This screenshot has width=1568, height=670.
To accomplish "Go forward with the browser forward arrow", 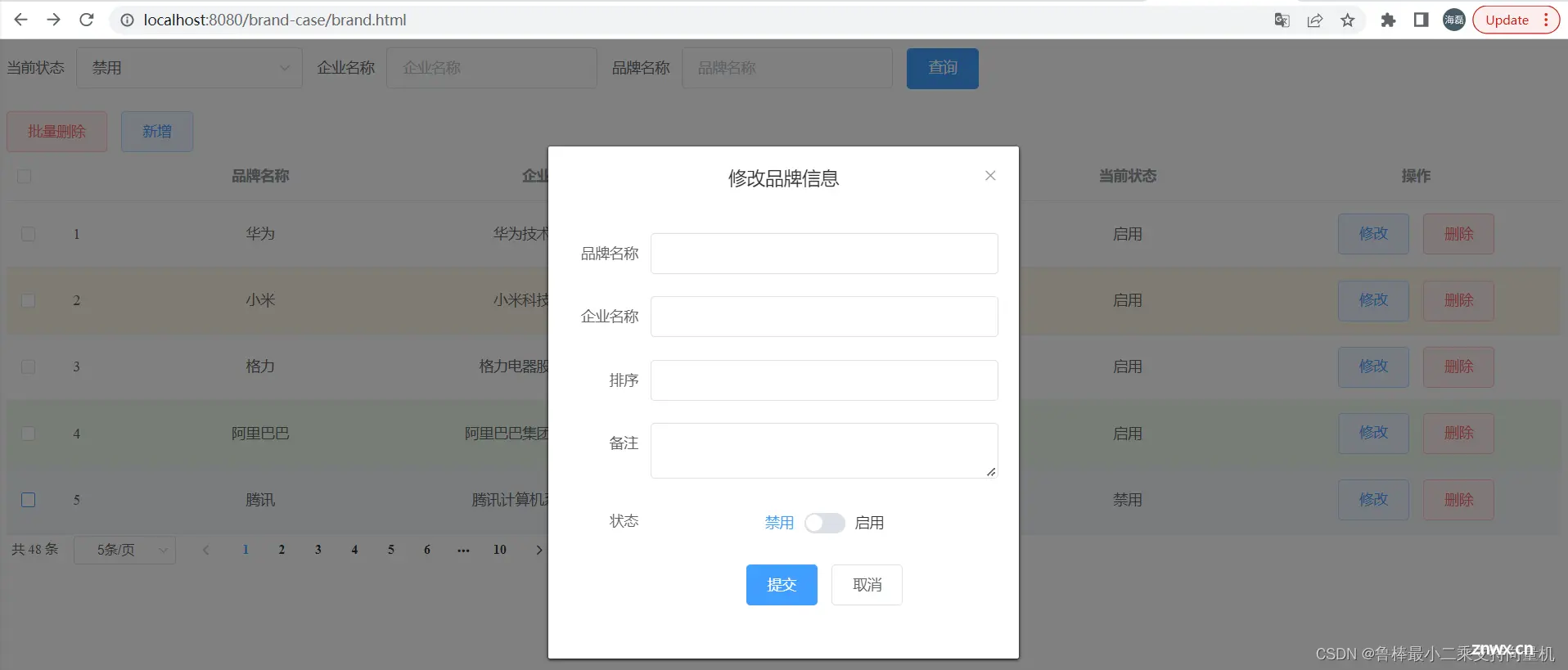I will 54,20.
